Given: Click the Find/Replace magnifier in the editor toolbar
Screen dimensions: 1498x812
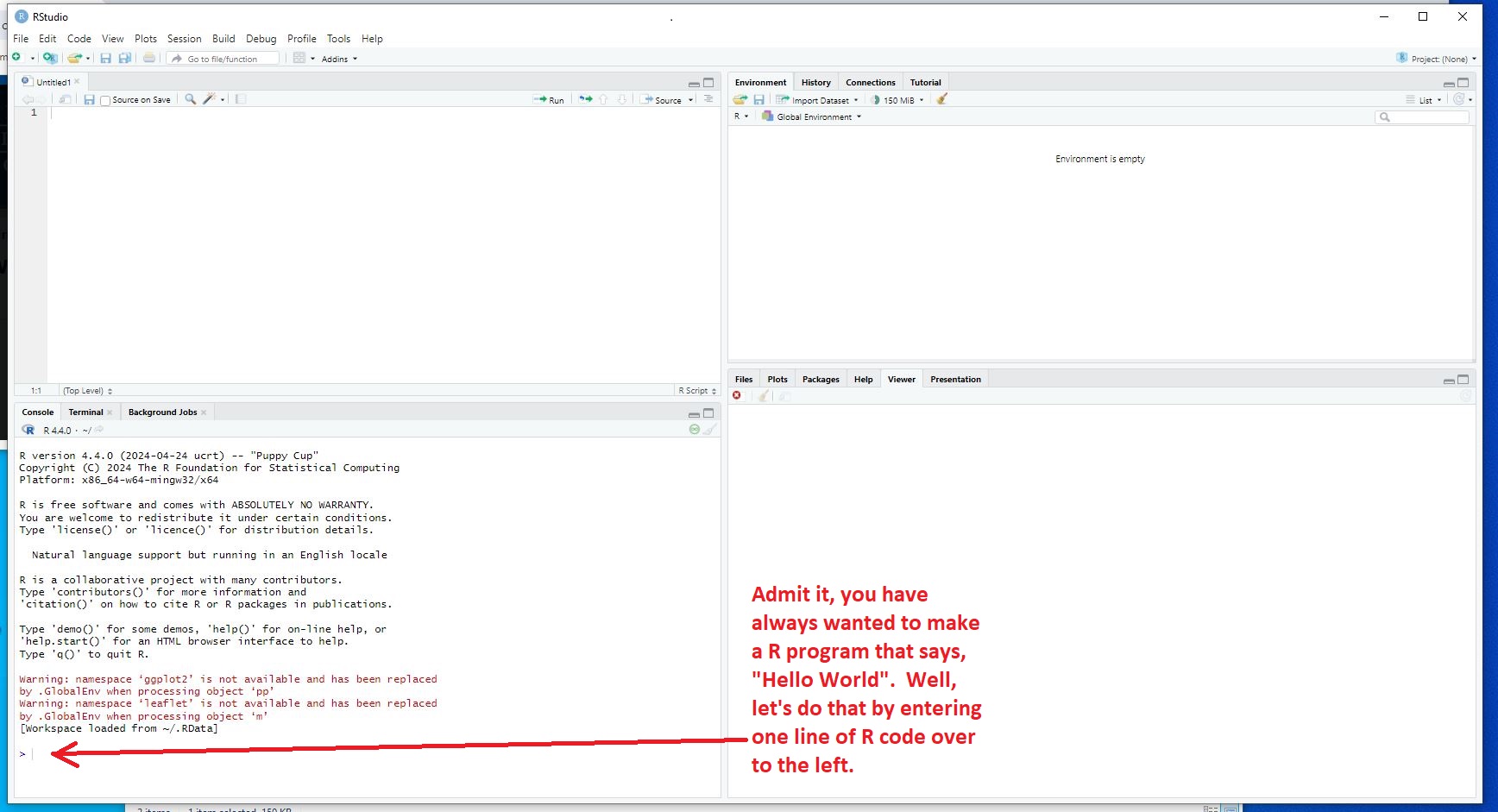Looking at the screenshot, I should coord(191,99).
